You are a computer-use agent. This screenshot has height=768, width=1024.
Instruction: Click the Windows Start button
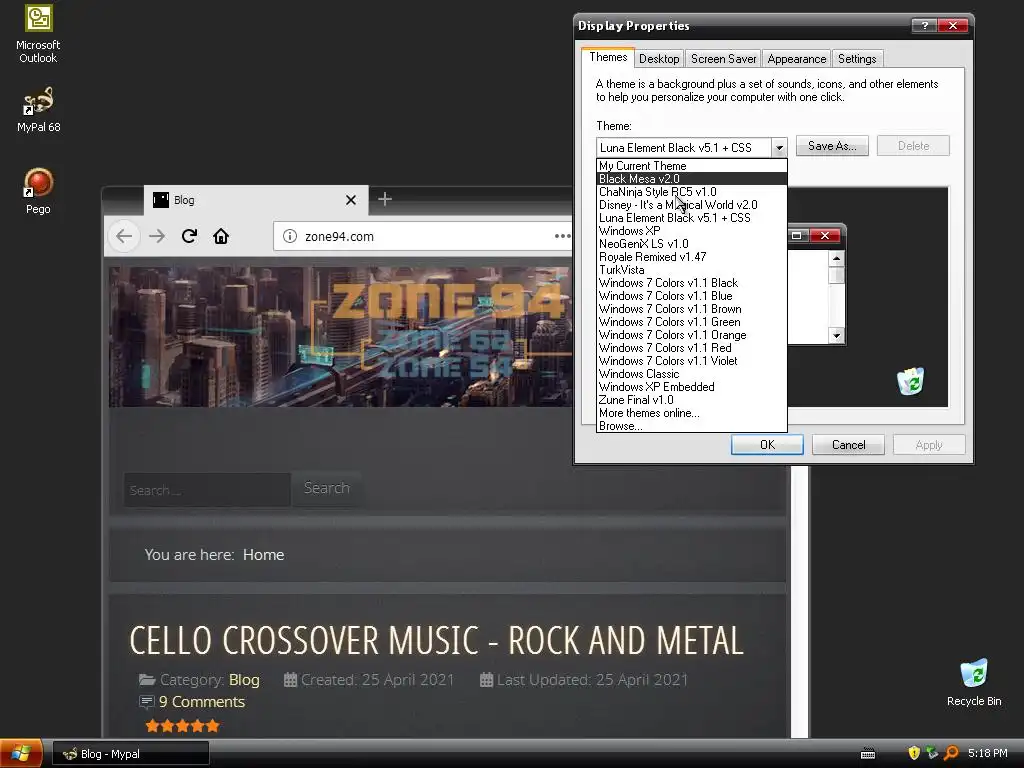click(21, 754)
